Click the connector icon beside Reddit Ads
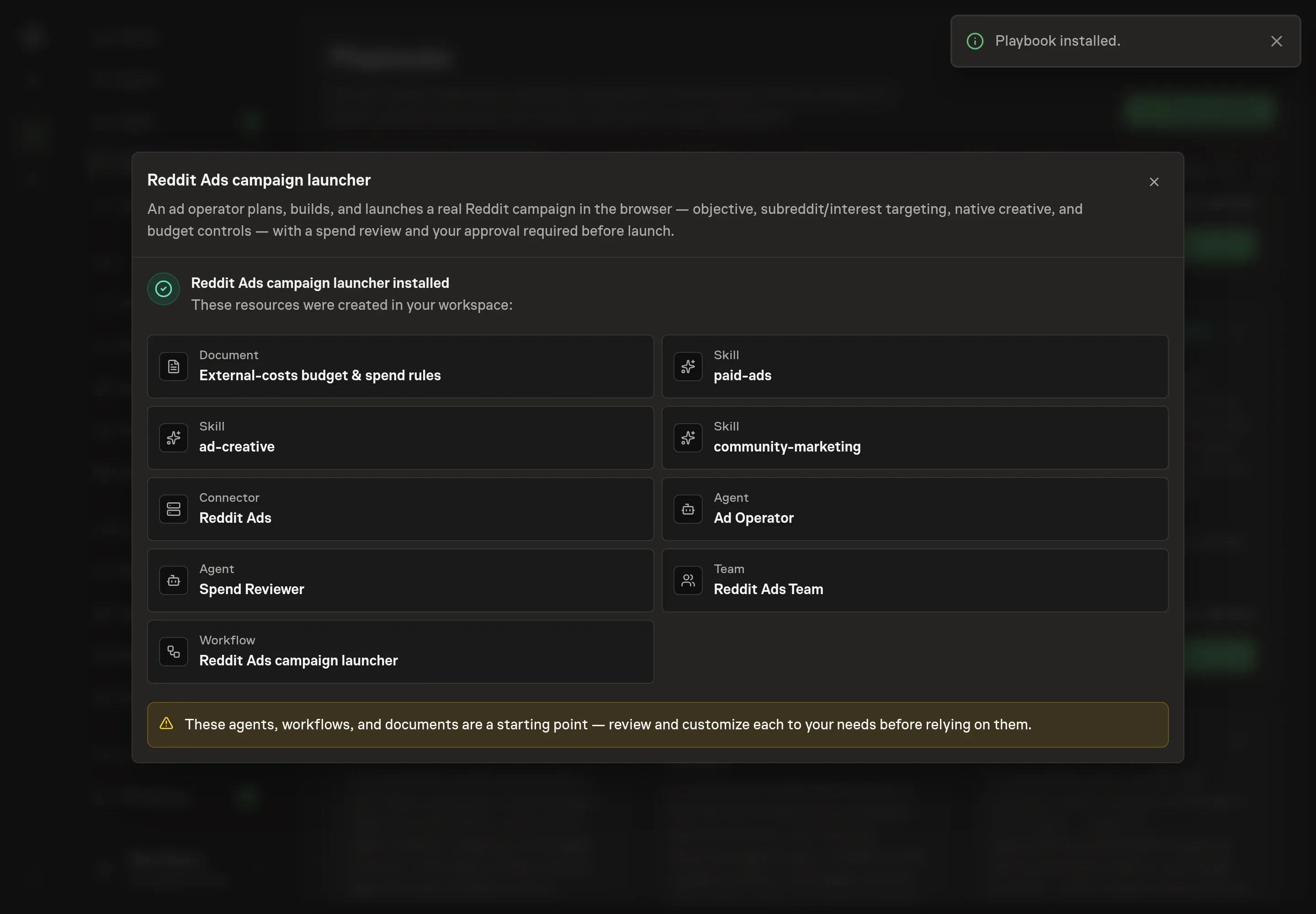The image size is (1316, 914). pyautogui.click(x=174, y=509)
